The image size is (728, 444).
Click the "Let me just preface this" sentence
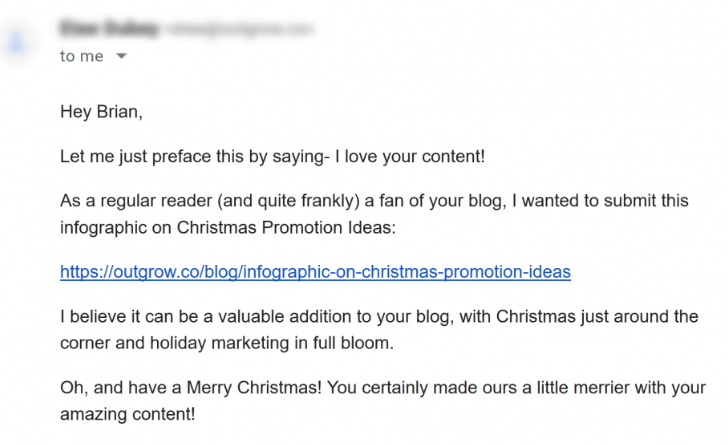[x=272, y=157]
